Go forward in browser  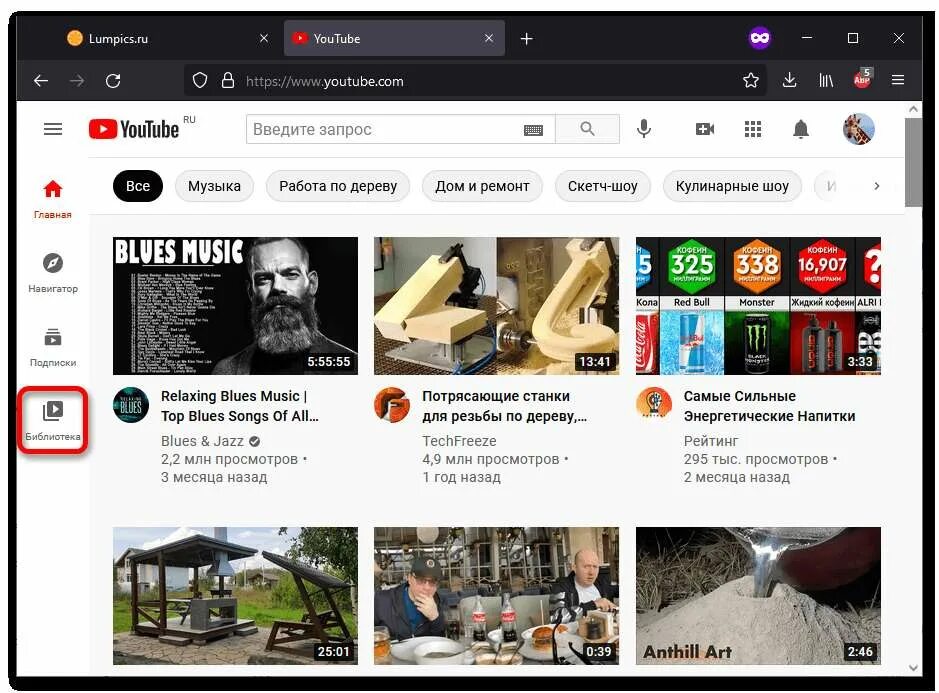tap(77, 80)
